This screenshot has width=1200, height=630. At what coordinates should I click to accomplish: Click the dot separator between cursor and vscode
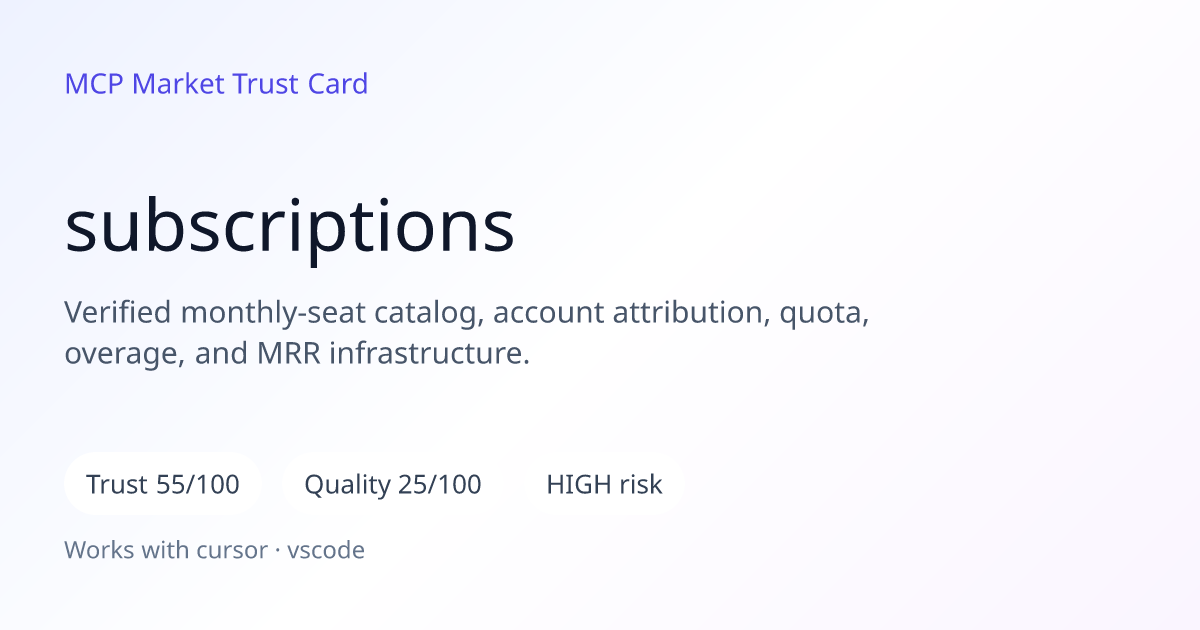click(278, 551)
